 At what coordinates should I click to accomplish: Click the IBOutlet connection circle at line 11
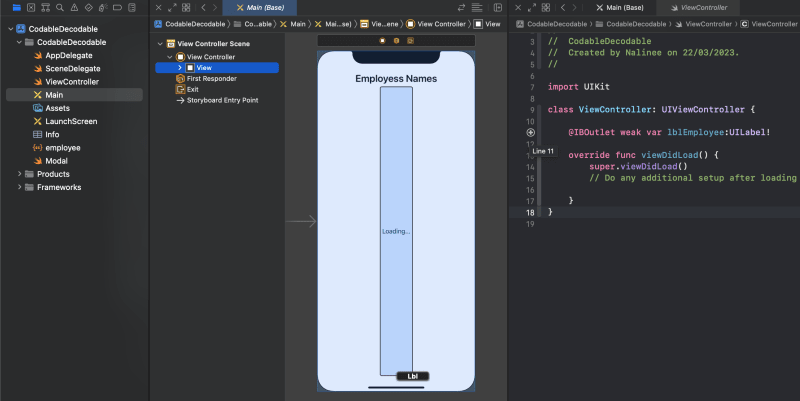click(x=531, y=132)
